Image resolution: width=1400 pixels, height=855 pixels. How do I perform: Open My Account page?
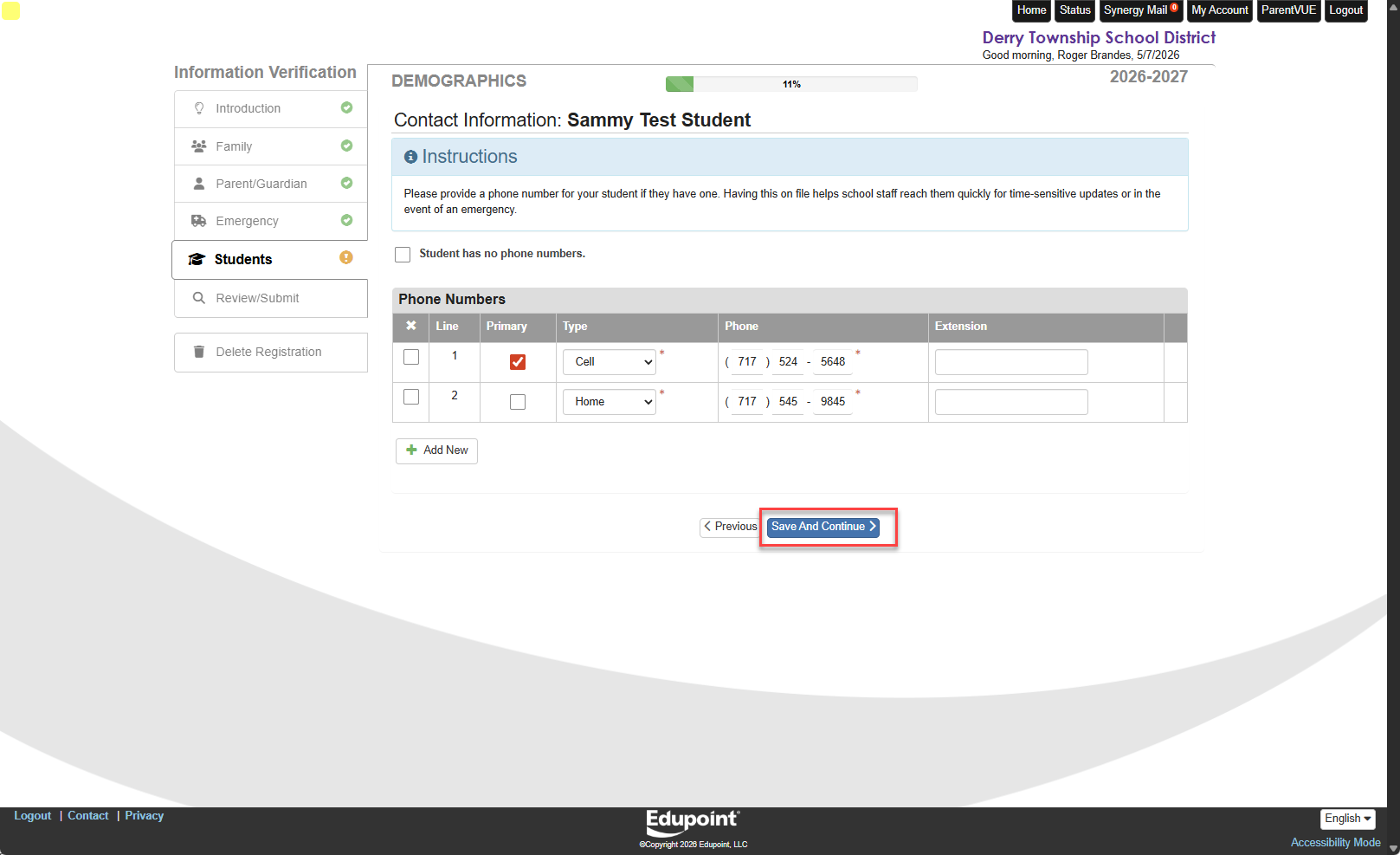(1220, 10)
